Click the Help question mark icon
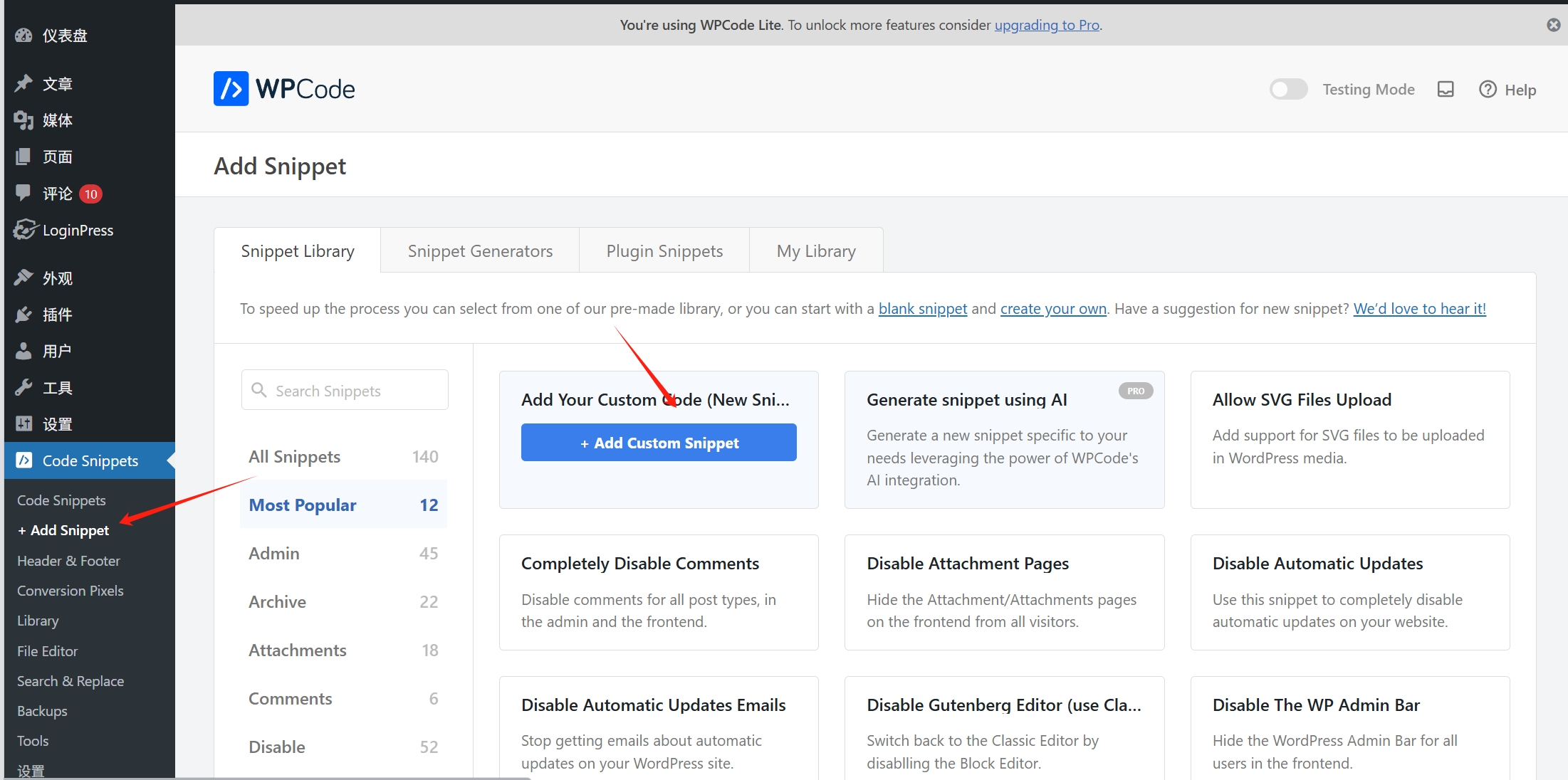 (x=1488, y=89)
